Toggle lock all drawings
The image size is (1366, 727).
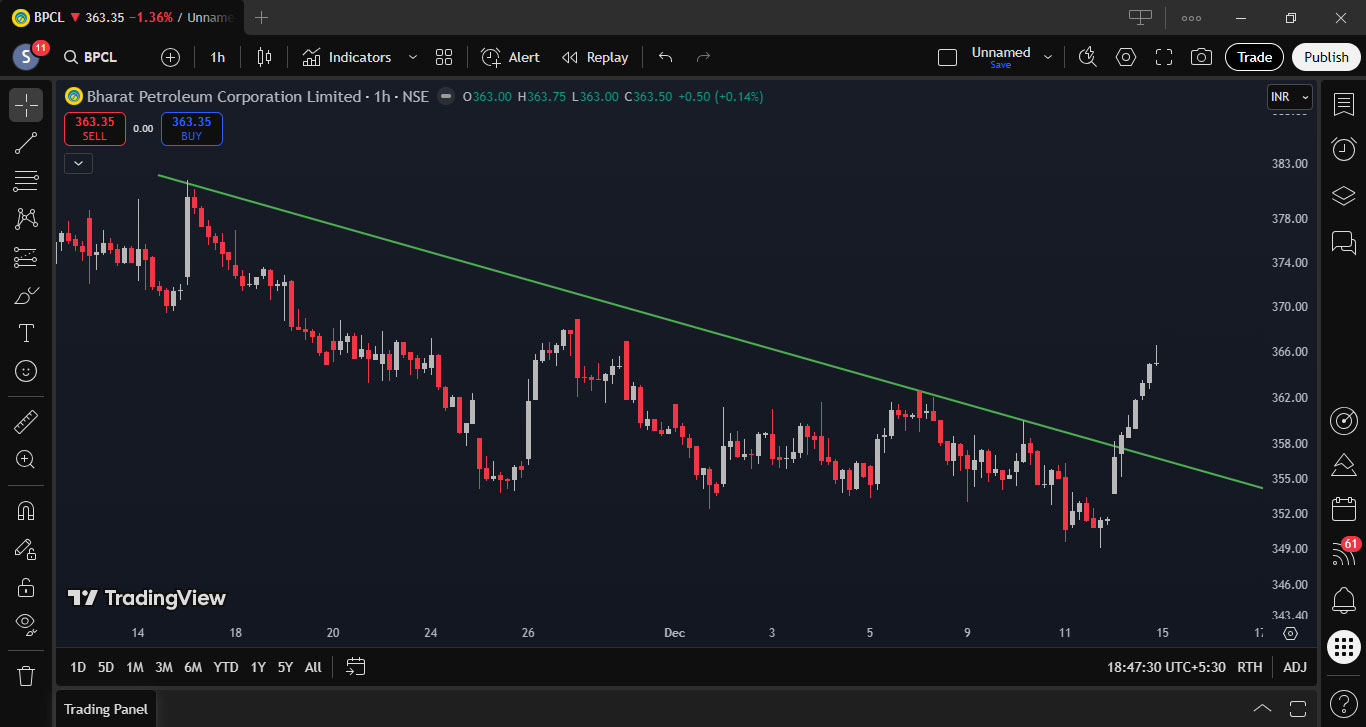(x=26, y=586)
